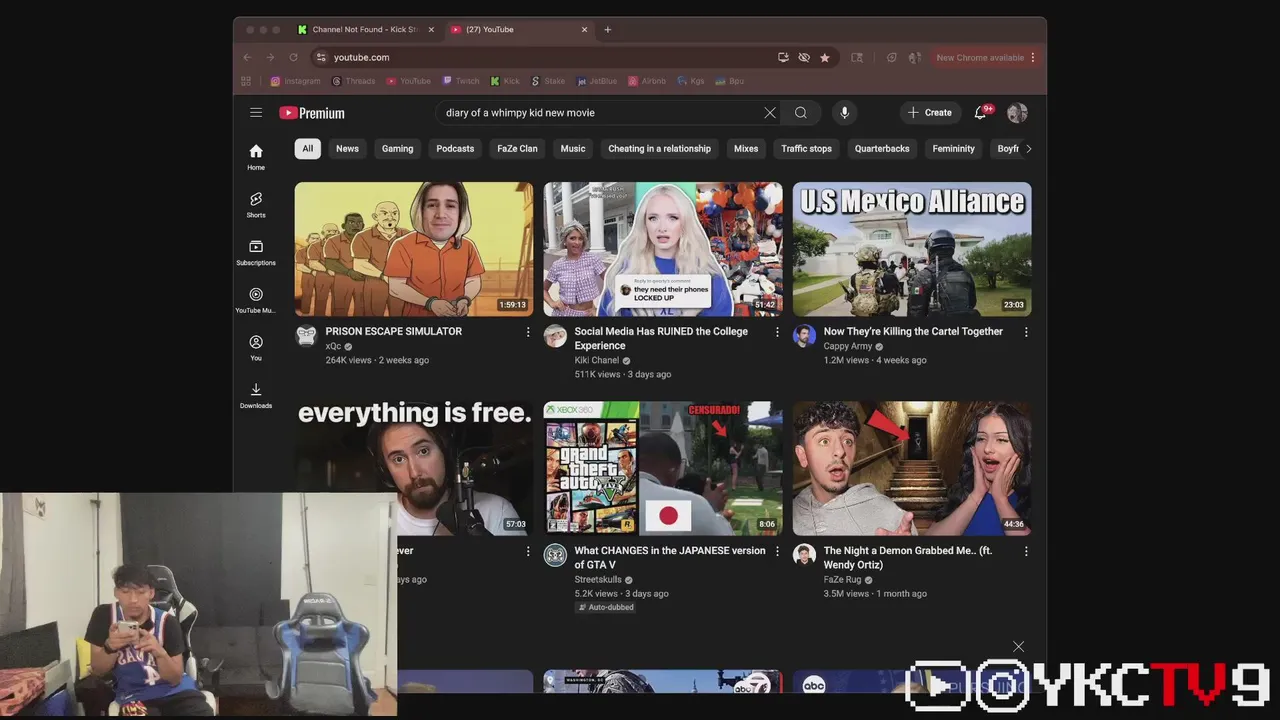
Task: Click the YouTube Premium logo
Action: [x=312, y=113]
